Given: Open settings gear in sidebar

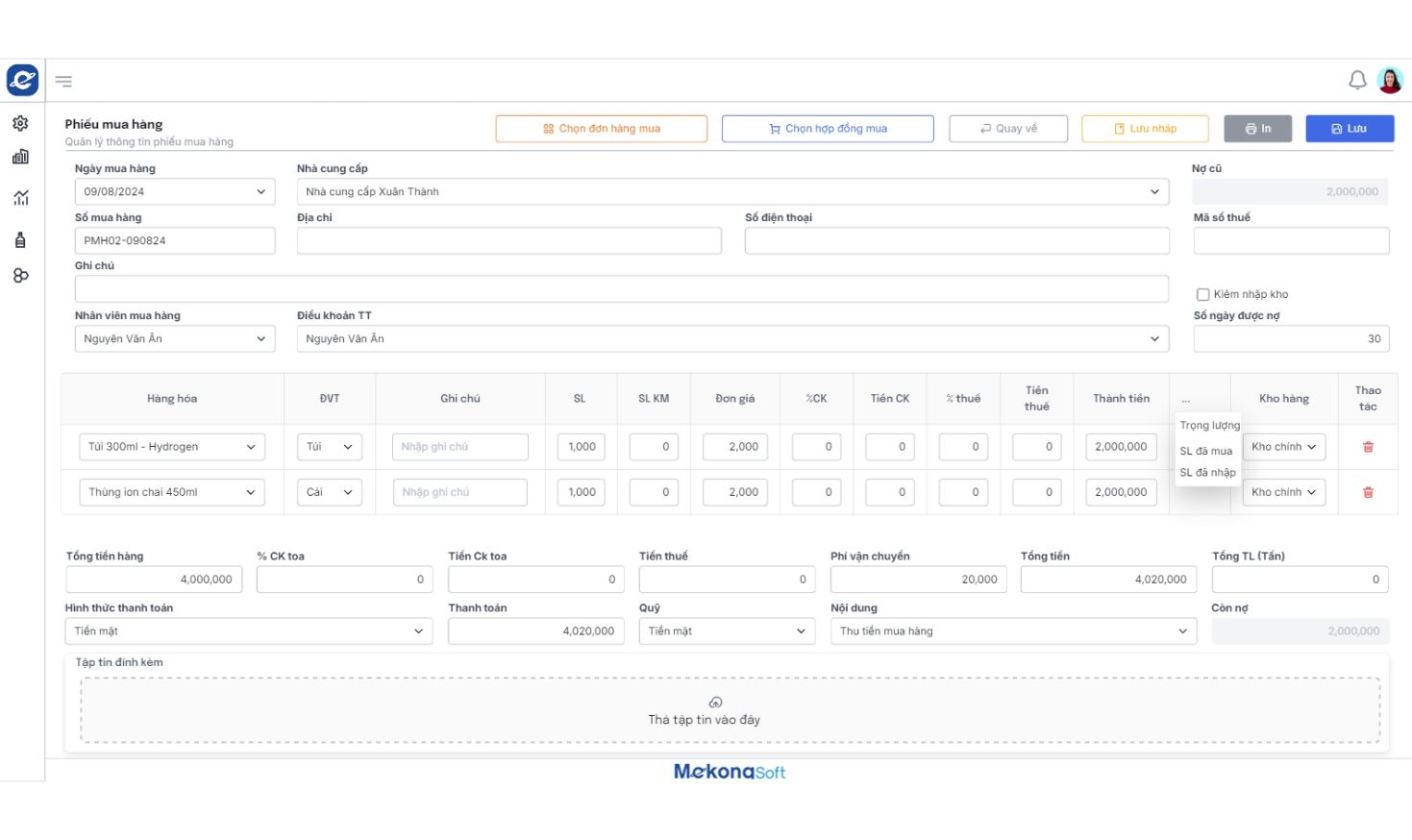Looking at the screenshot, I should tap(20, 123).
